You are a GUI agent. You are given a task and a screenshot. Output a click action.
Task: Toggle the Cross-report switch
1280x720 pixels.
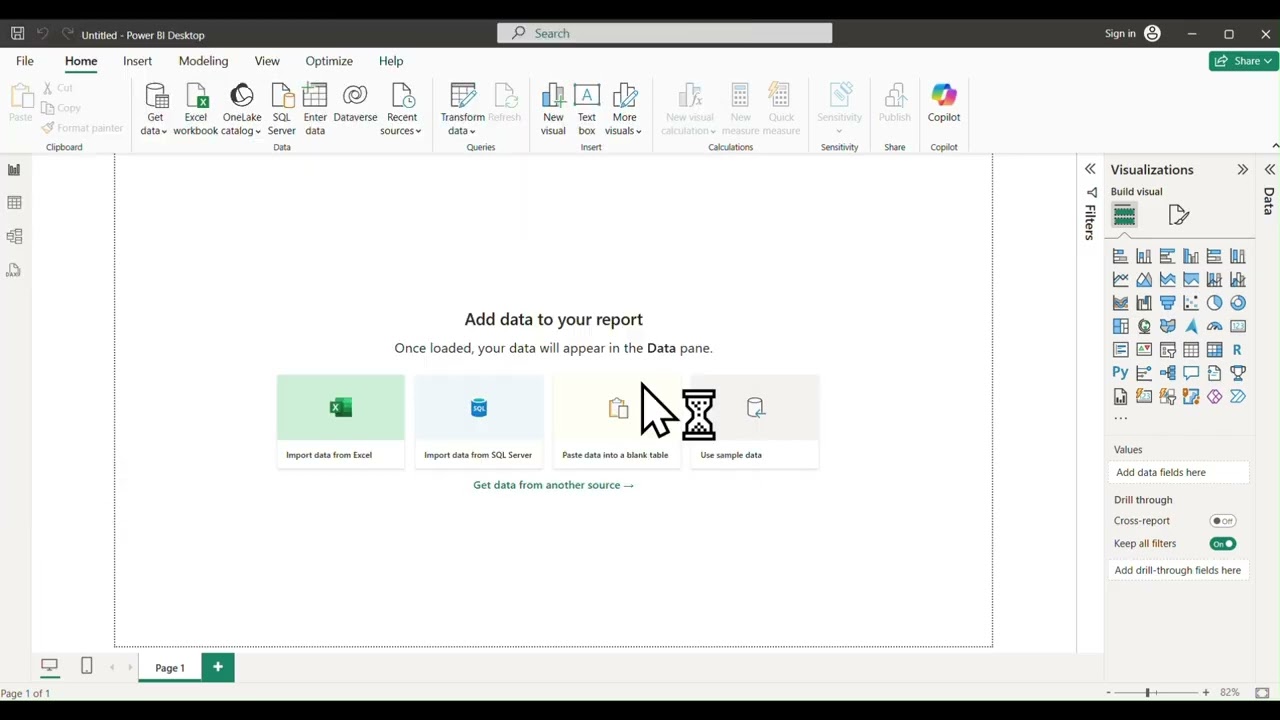[1223, 521]
